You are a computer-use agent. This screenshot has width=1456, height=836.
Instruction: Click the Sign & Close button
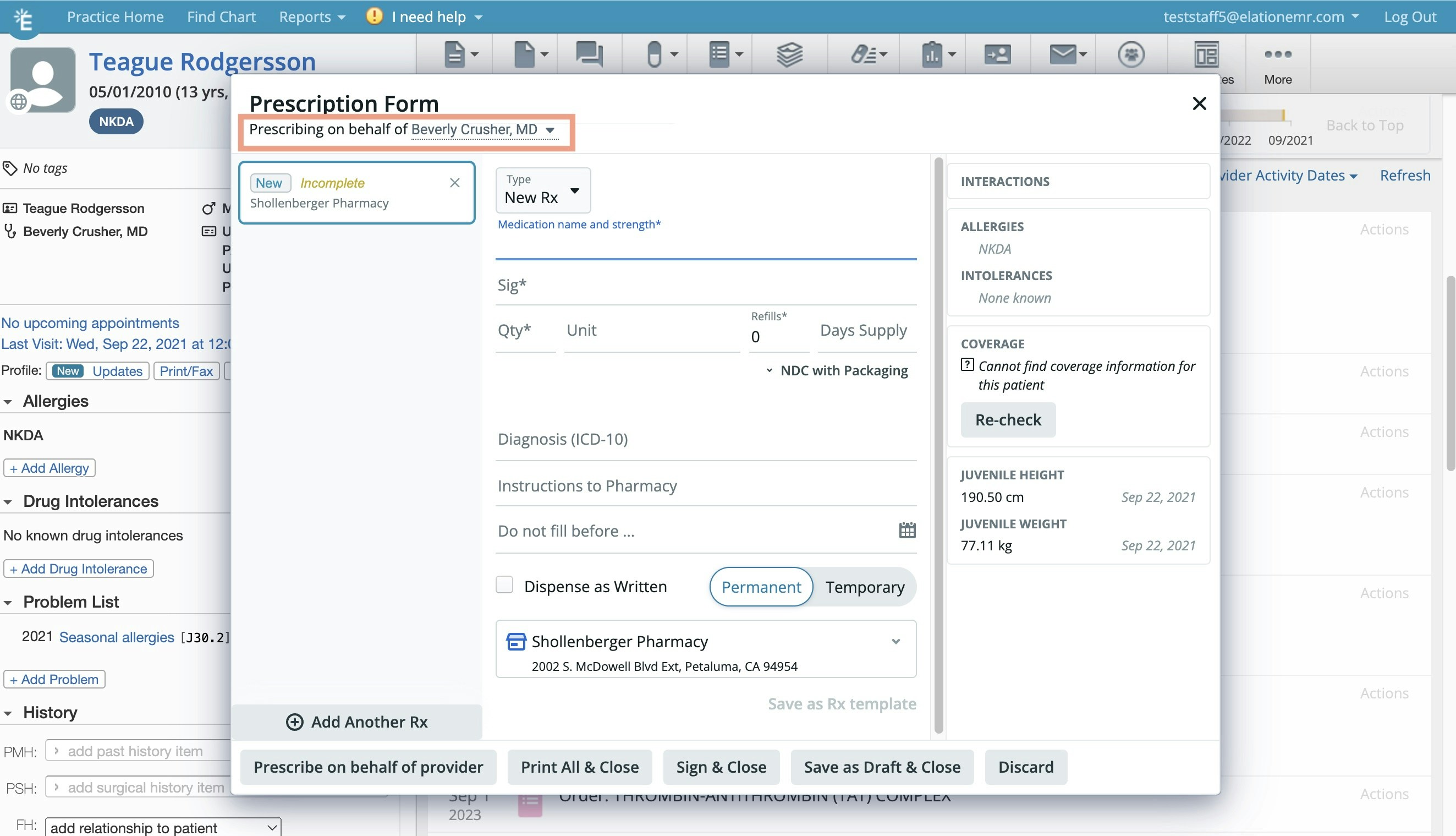[x=721, y=767]
